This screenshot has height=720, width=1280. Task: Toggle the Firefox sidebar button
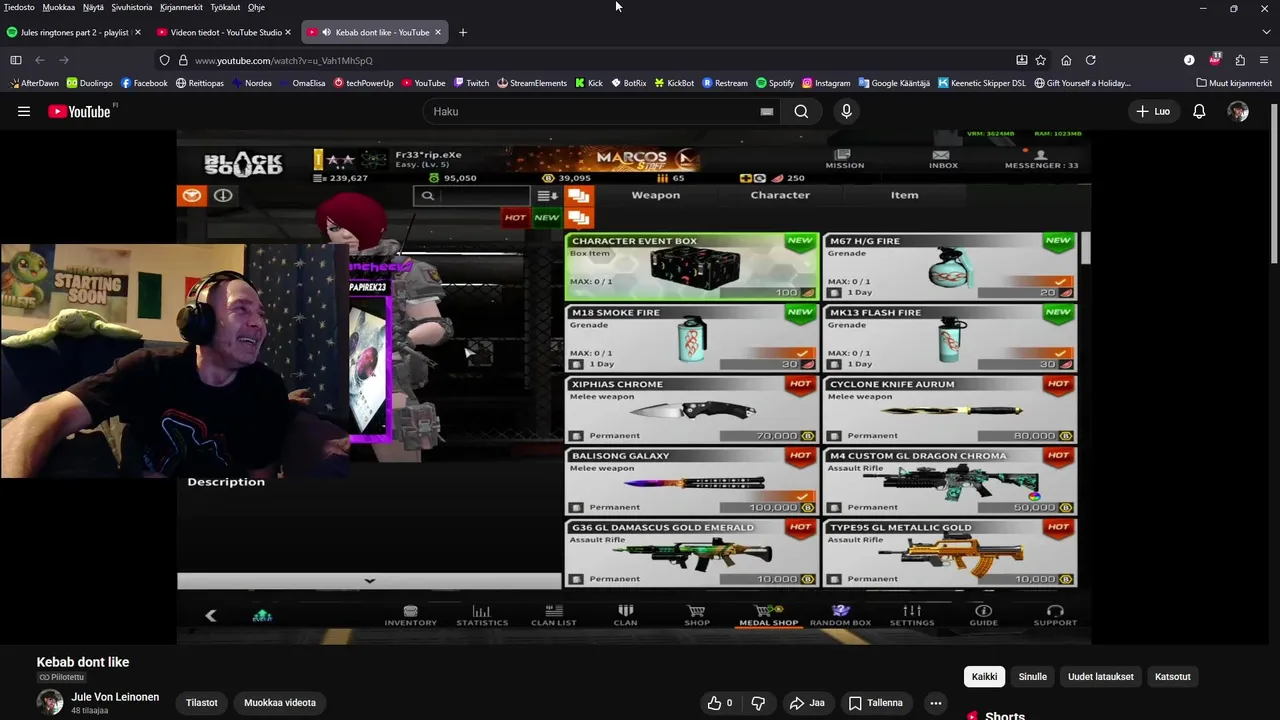point(16,60)
